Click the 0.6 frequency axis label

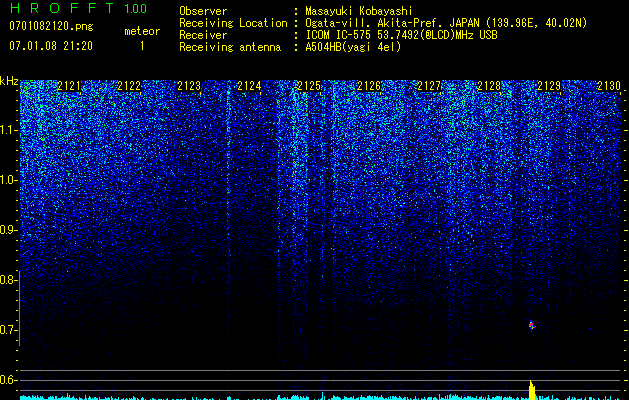[x=8, y=380]
